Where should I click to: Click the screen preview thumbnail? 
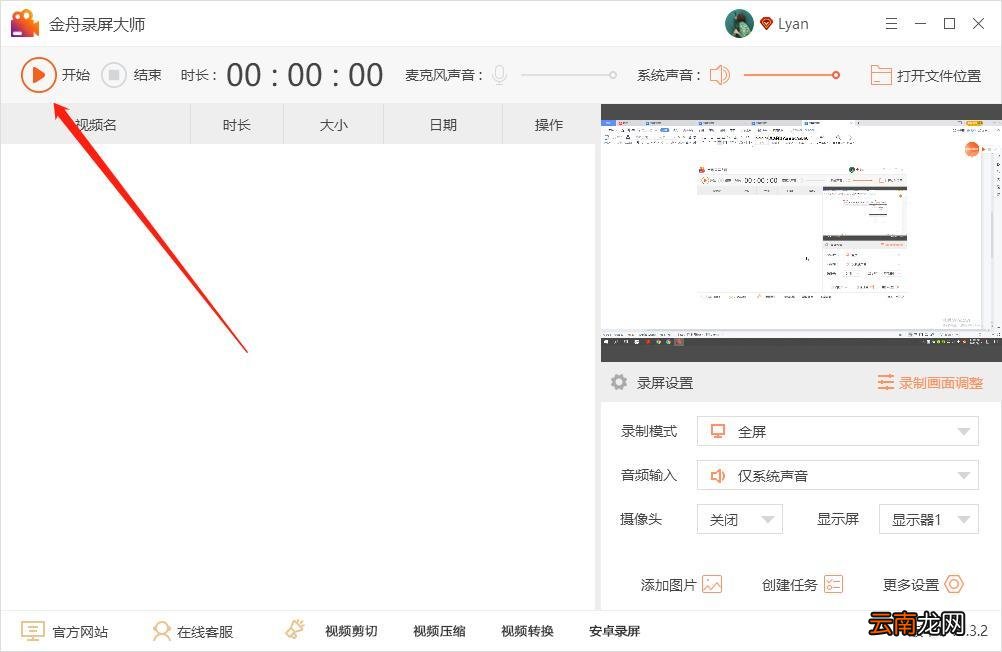tap(801, 233)
